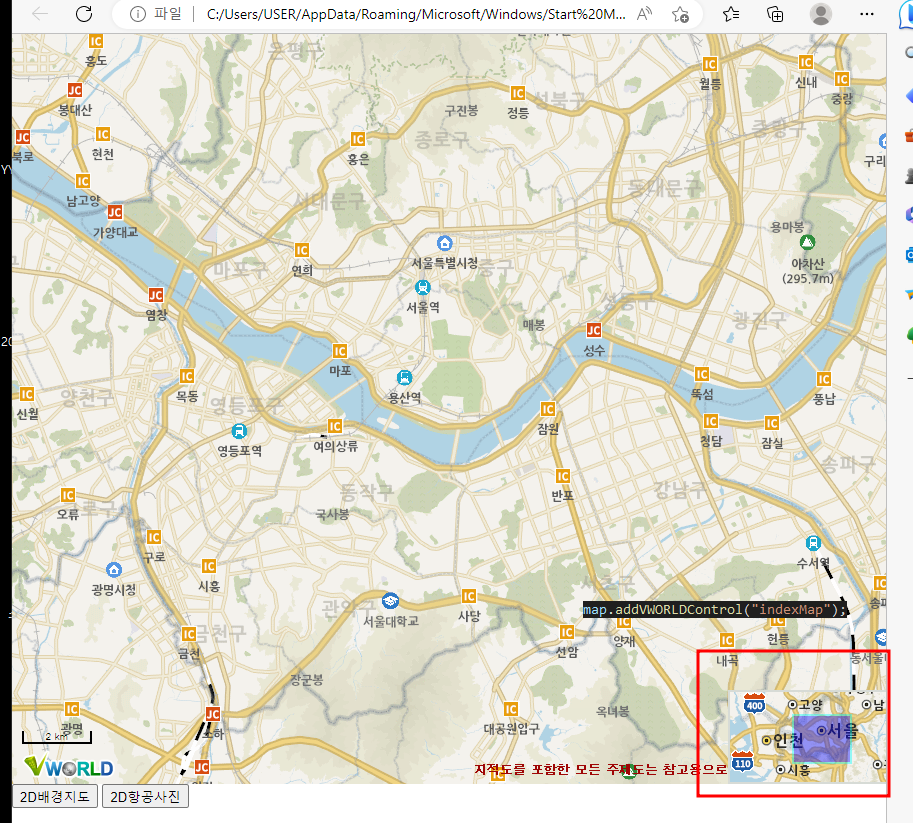
Task: Click the 잠실 IC marker
Action: point(772,422)
